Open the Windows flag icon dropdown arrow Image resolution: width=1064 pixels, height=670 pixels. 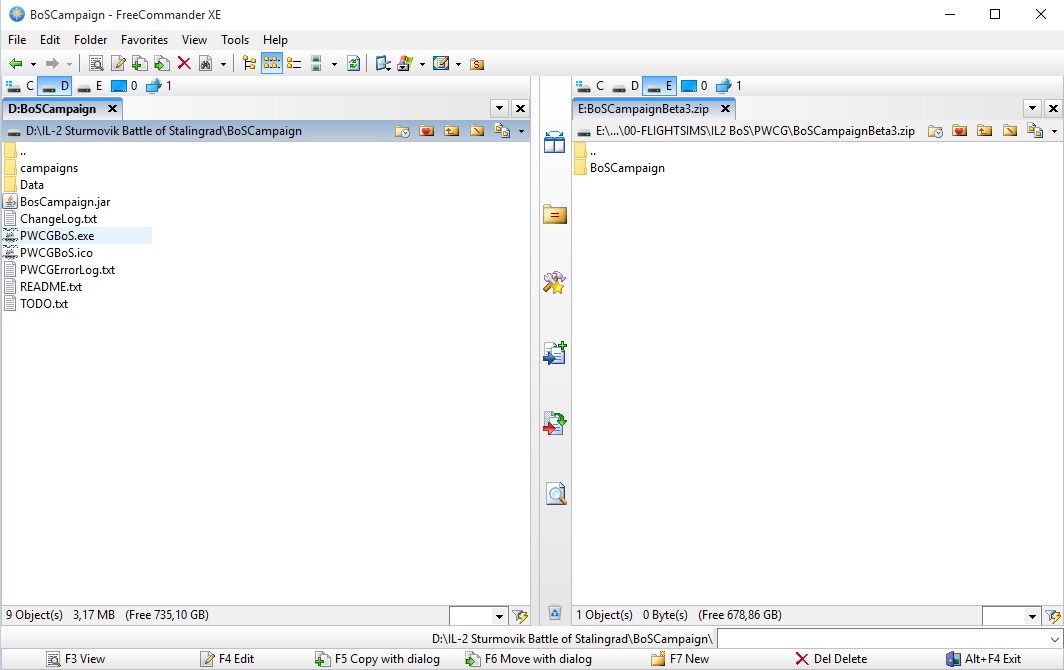coord(421,64)
